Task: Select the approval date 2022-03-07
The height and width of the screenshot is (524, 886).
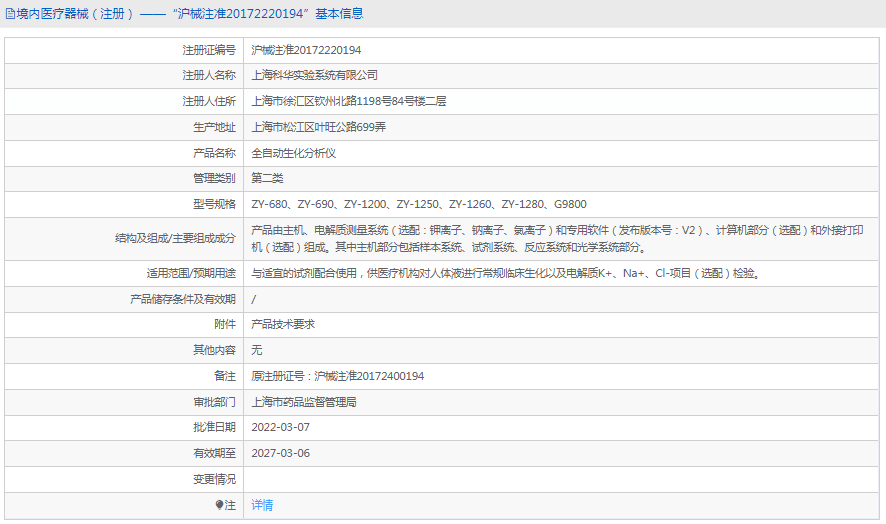Action: coord(280,428)
